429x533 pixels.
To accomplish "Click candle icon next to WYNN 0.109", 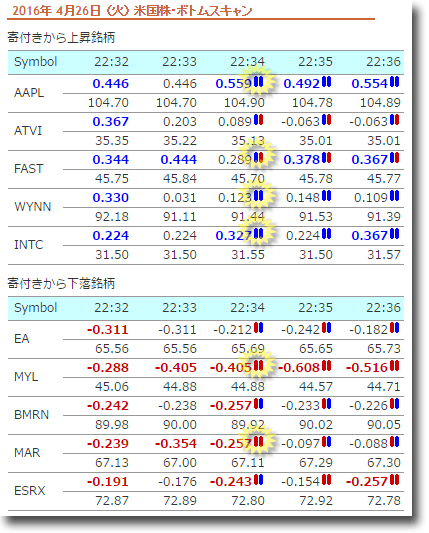I will pyautogui.click(x=394, y=196).
